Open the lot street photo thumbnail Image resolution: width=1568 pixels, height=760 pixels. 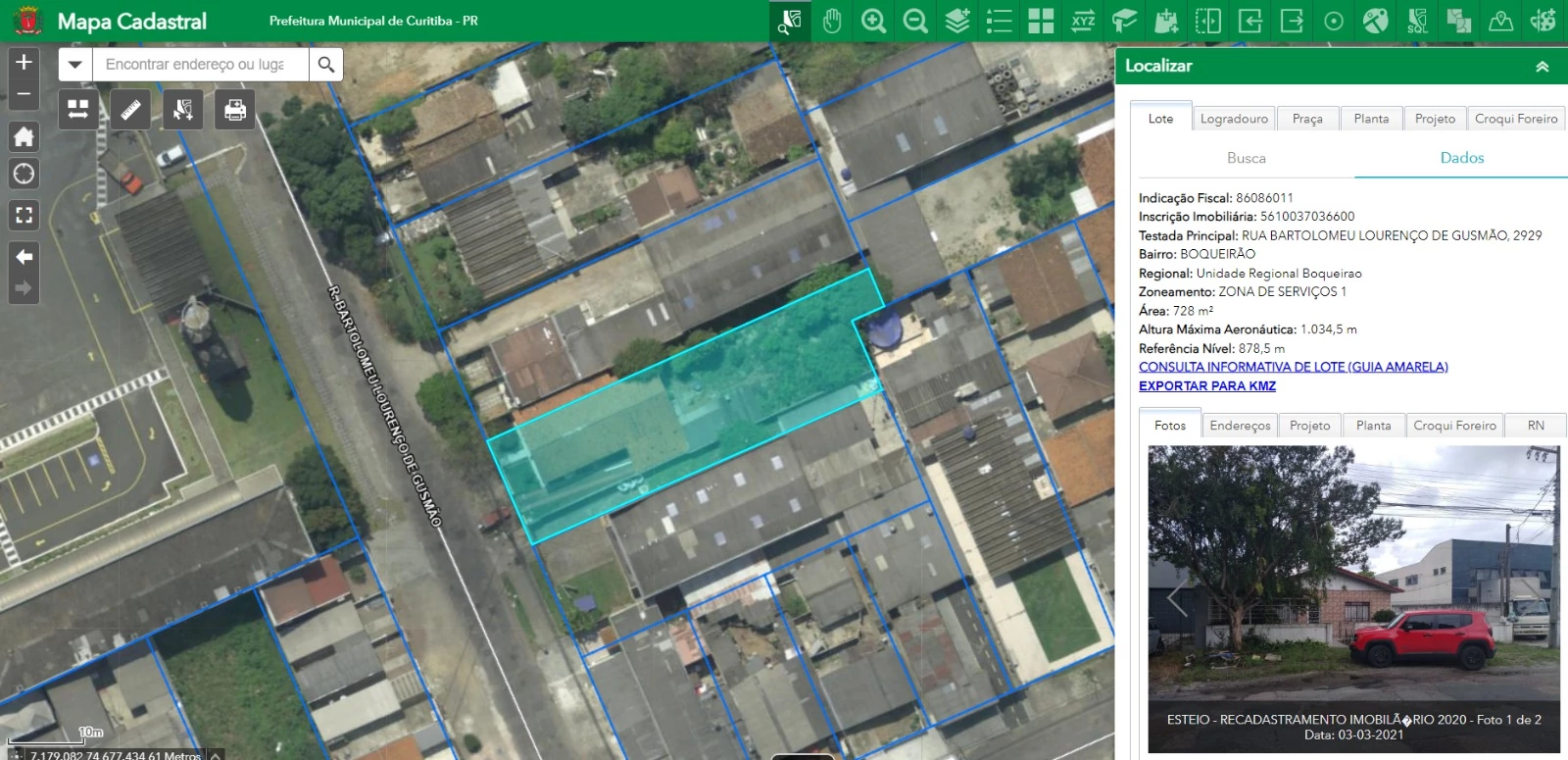coord(1353,599)
